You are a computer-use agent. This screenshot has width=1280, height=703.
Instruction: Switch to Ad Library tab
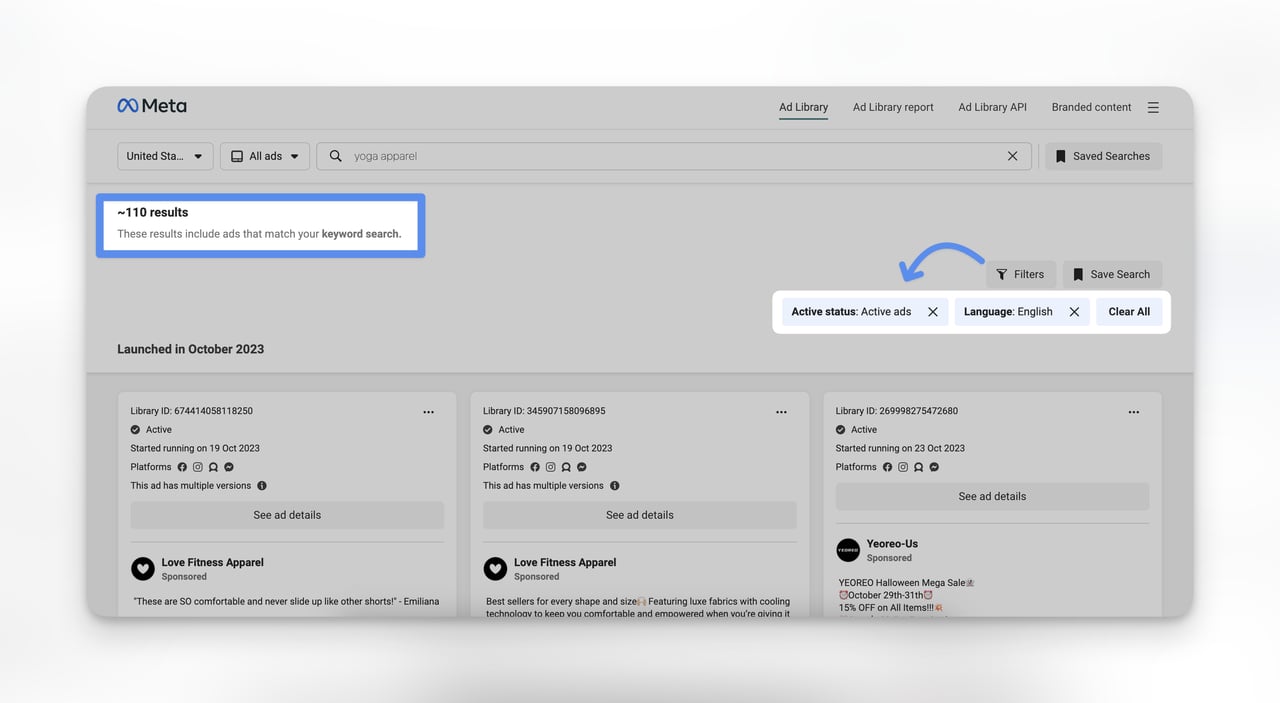804,108
